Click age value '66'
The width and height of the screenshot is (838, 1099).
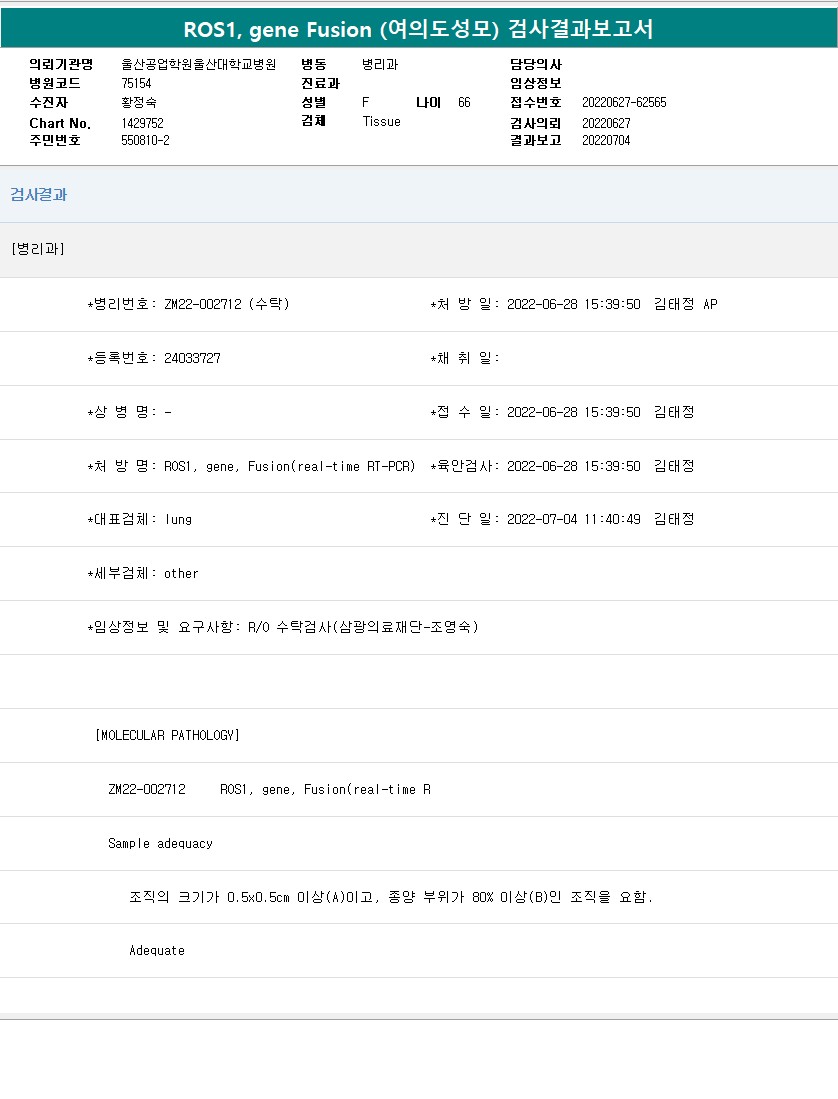coord(464,102)
